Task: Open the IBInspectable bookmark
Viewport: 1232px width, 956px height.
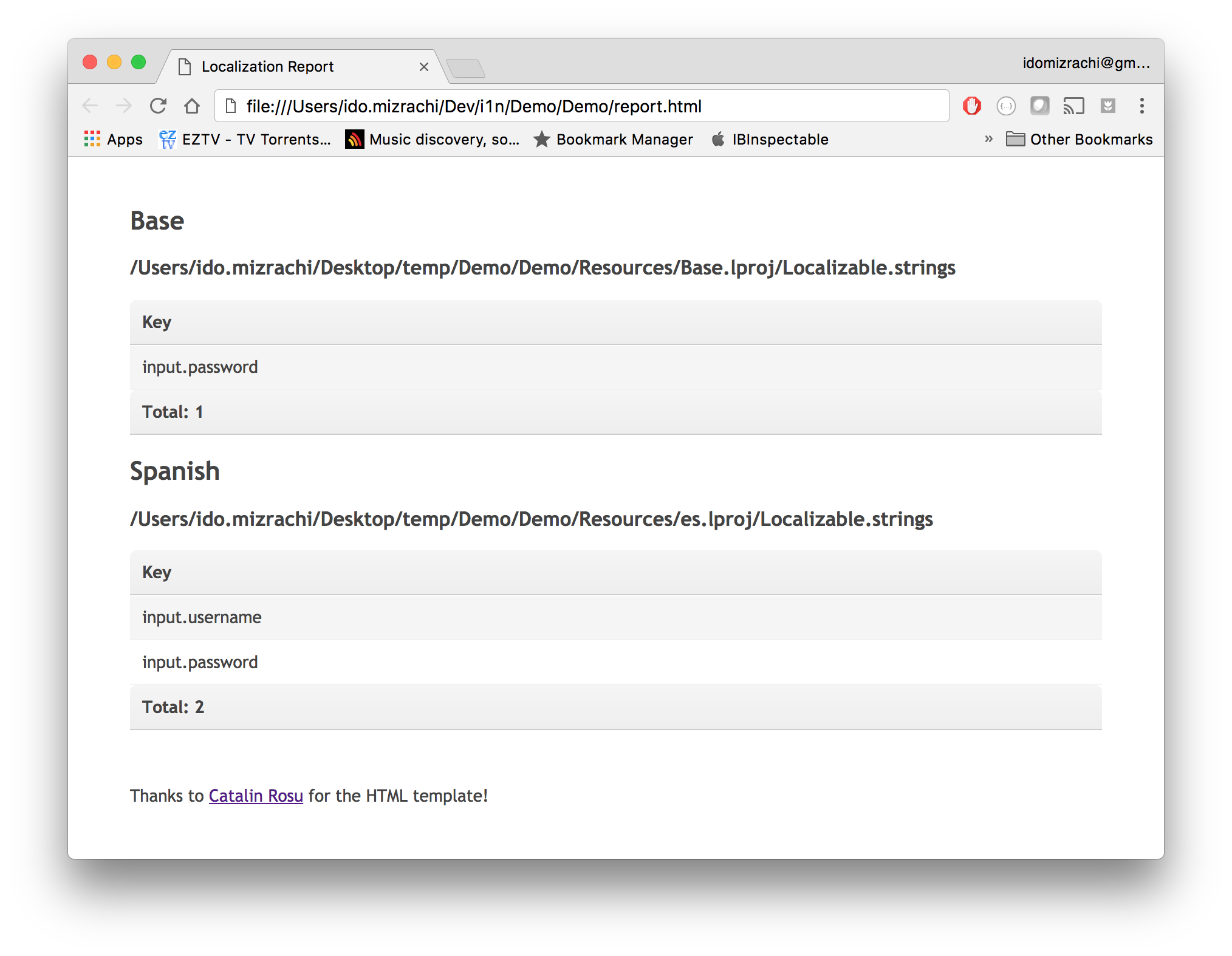Action: click(x=770, y=140)
